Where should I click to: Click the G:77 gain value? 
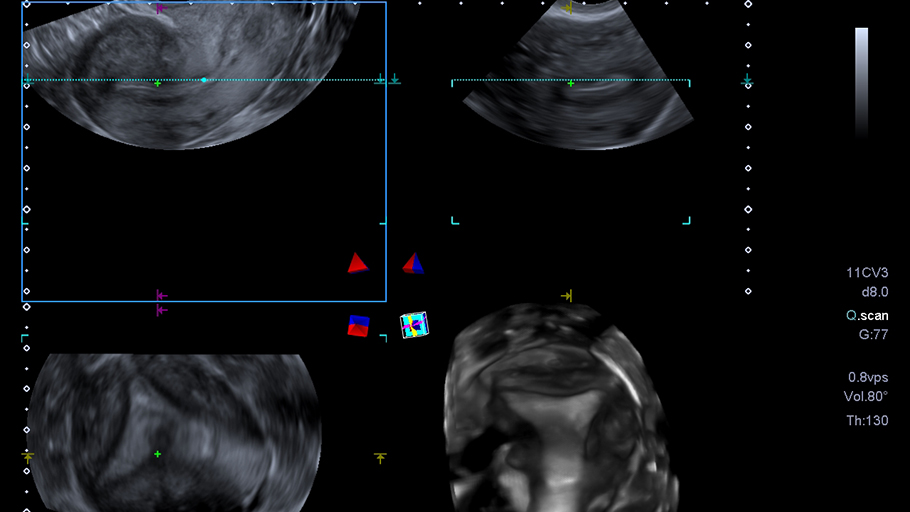coord(873,334)
